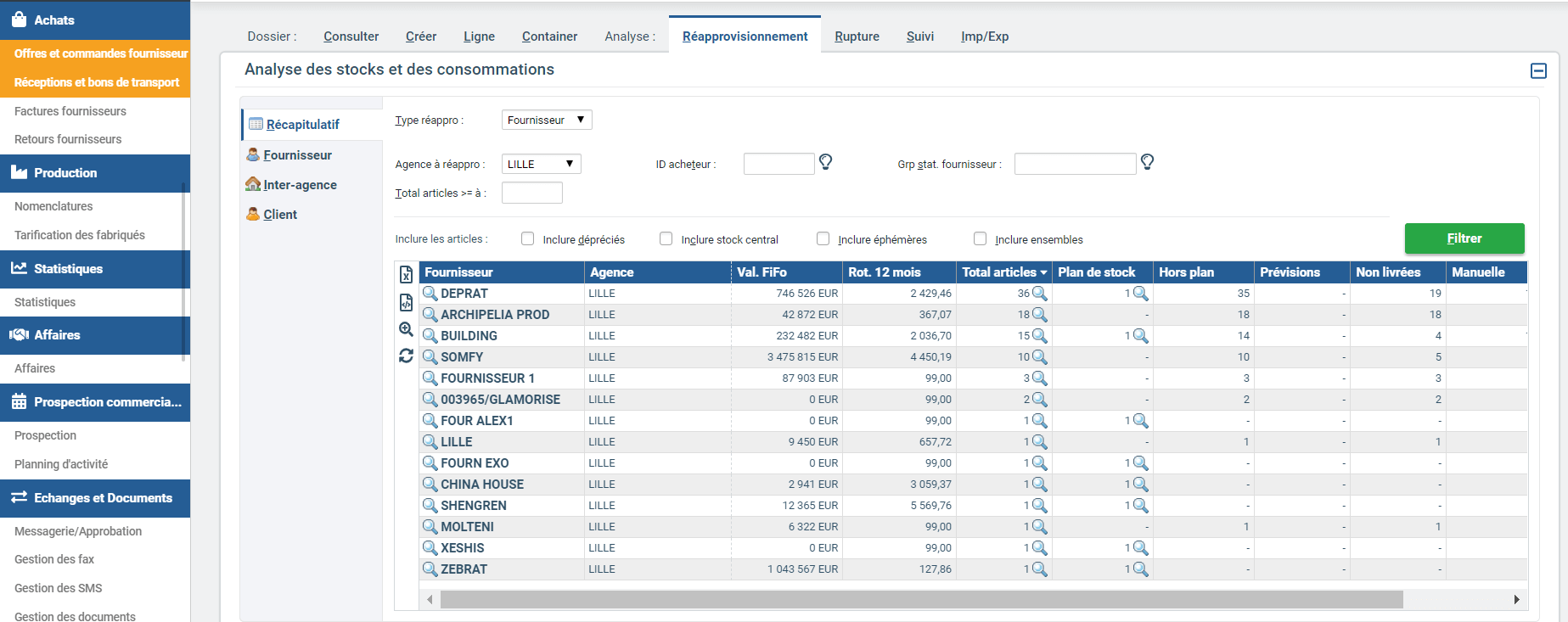Switch to the Rupture tab
Viewport: 1568px width, 622px height.
click(857, 36)
